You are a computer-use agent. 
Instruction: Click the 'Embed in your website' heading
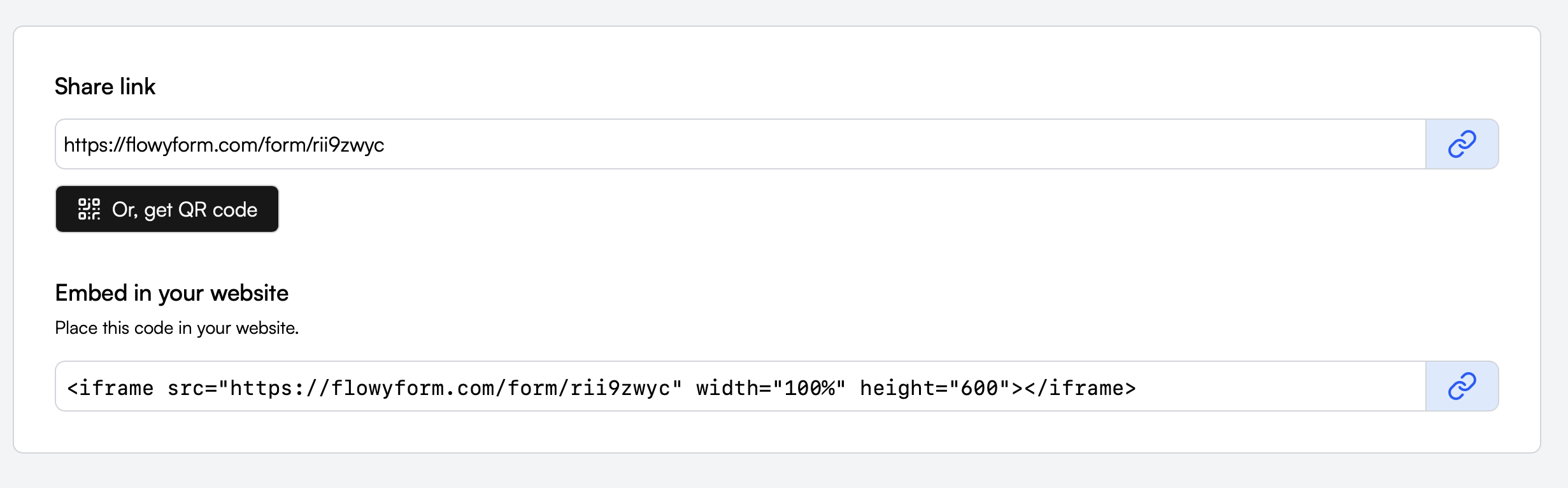pyautogui.click(x=172, y=292)
